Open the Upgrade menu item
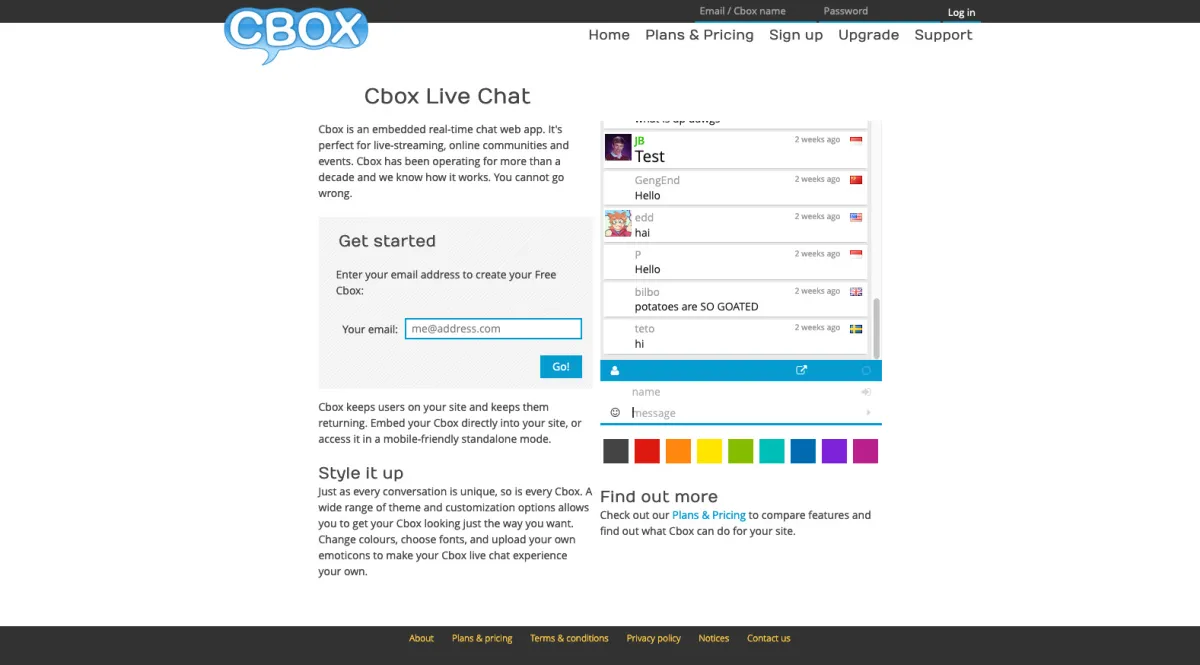This screenshot has width=1200, height=665. (x=868, y=35)
